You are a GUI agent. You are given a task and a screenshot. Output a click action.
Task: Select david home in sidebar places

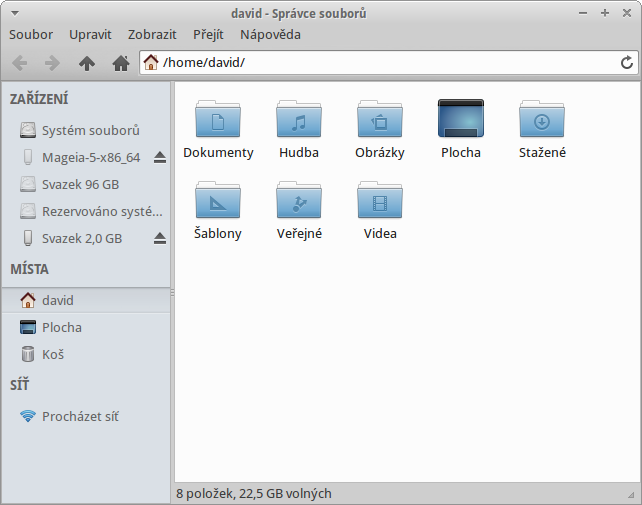pyautogui.click(x=86, y=300)
